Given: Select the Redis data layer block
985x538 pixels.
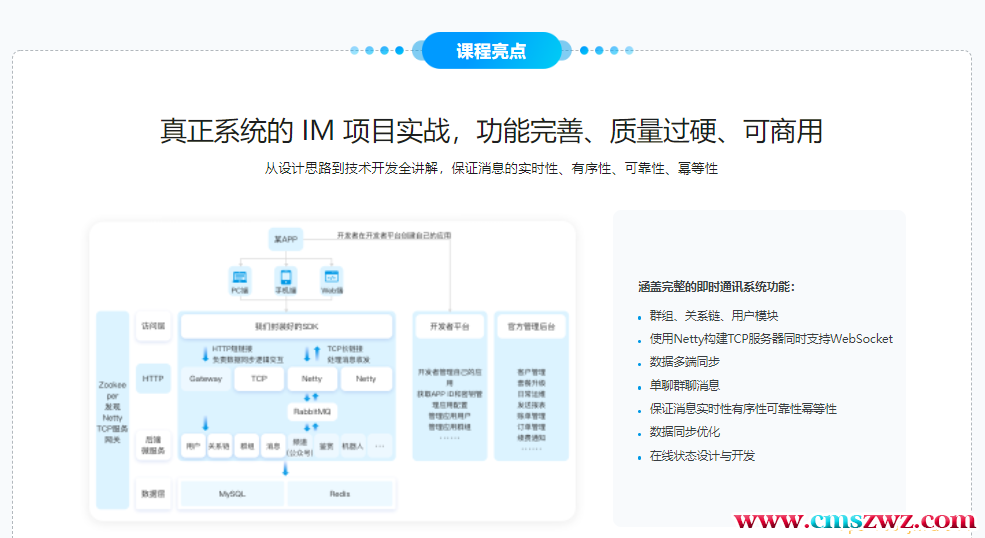Looking at the screenshot, I should (x=339, y=494).
